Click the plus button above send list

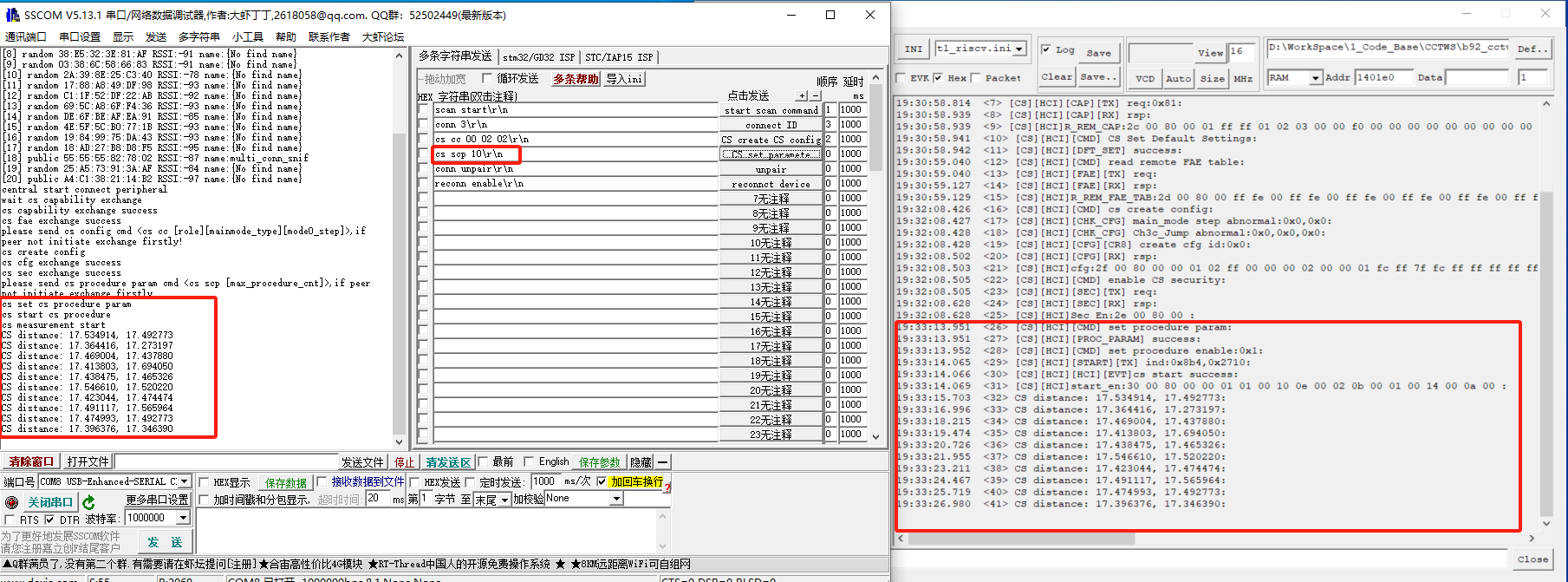803,95
